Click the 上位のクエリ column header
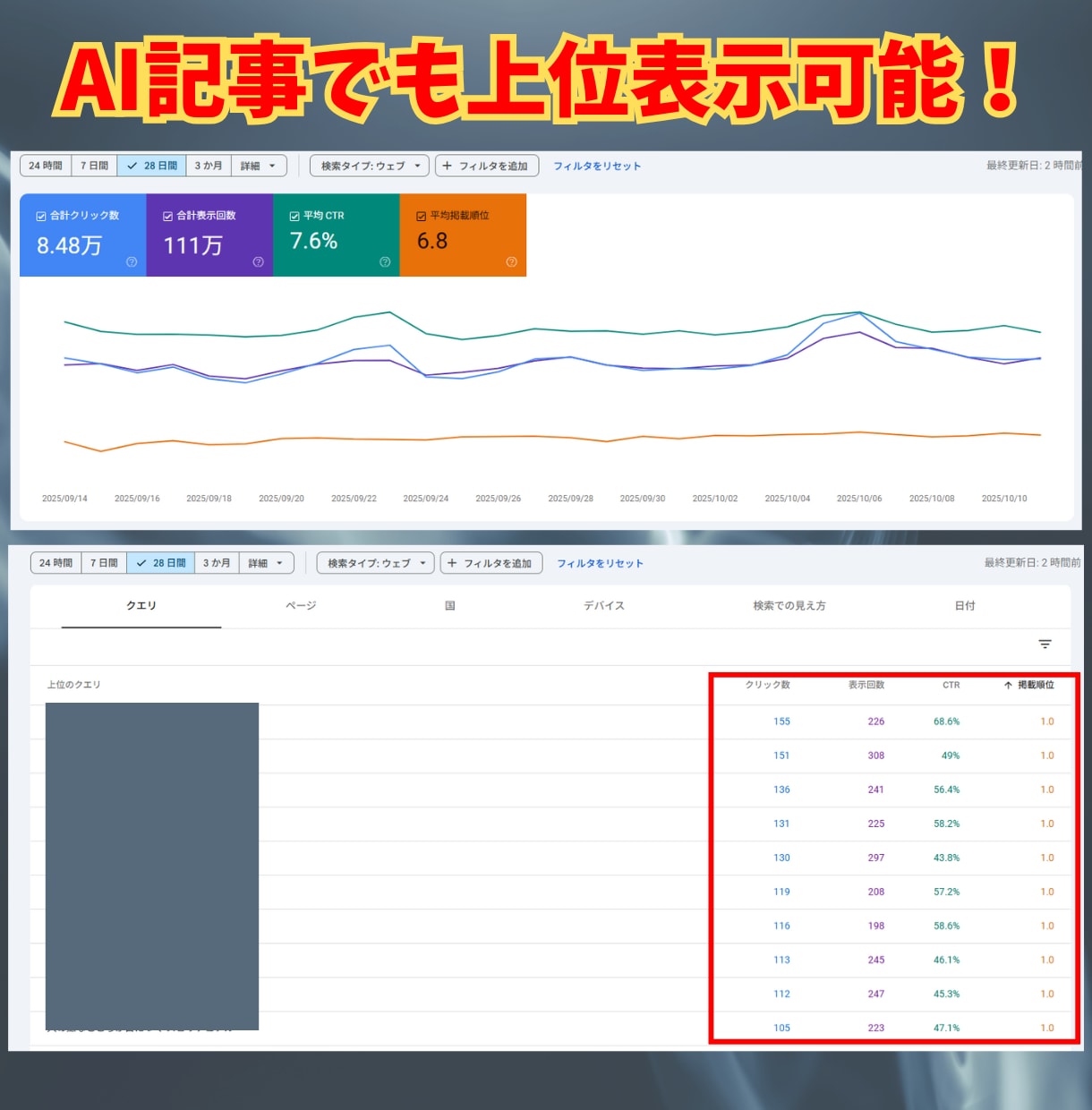The width and height of the screenshot is (1092, 1110). point(73,685)
